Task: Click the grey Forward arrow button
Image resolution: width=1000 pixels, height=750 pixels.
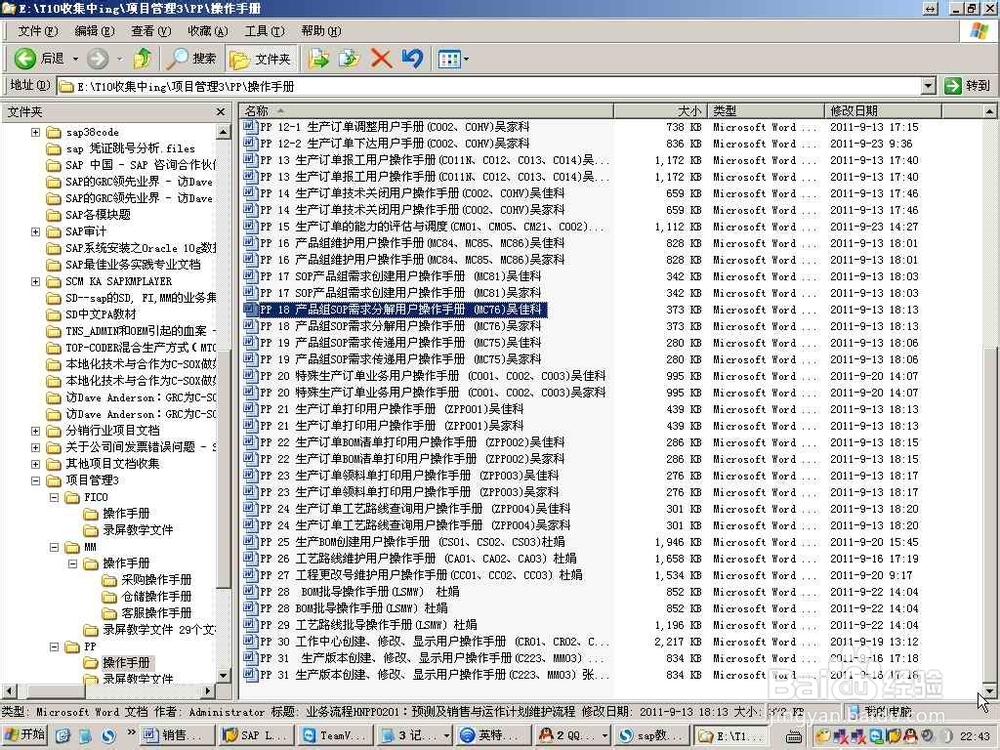Action: click(x=98, y=59)
